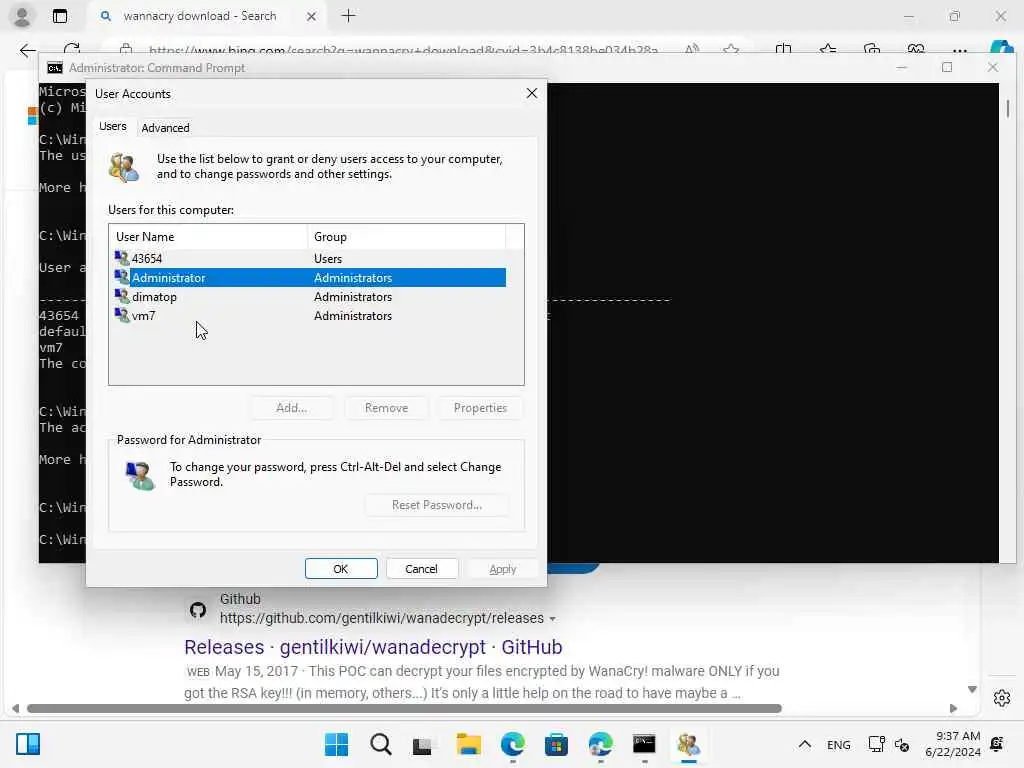
Task: Open Edge profile icon
Action: pyautogui.click(x=22, y=16)
